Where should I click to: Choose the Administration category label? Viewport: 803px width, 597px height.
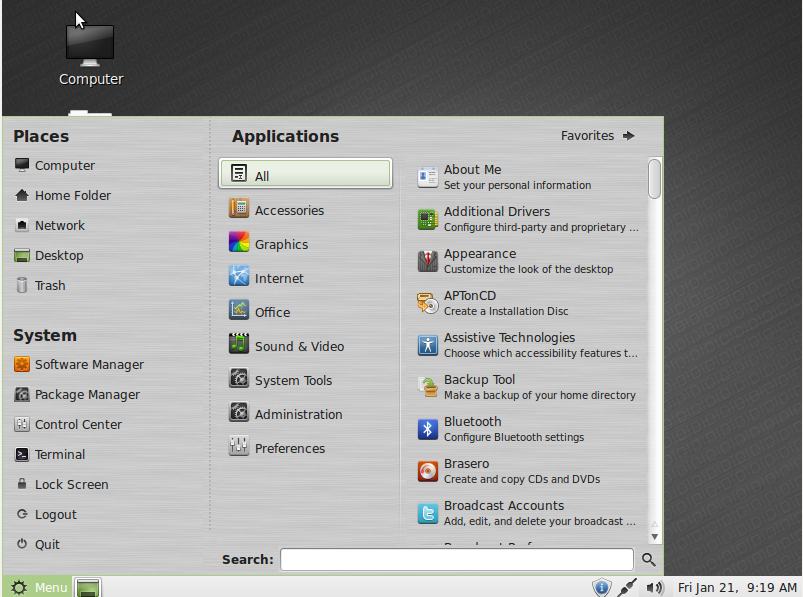299,414
